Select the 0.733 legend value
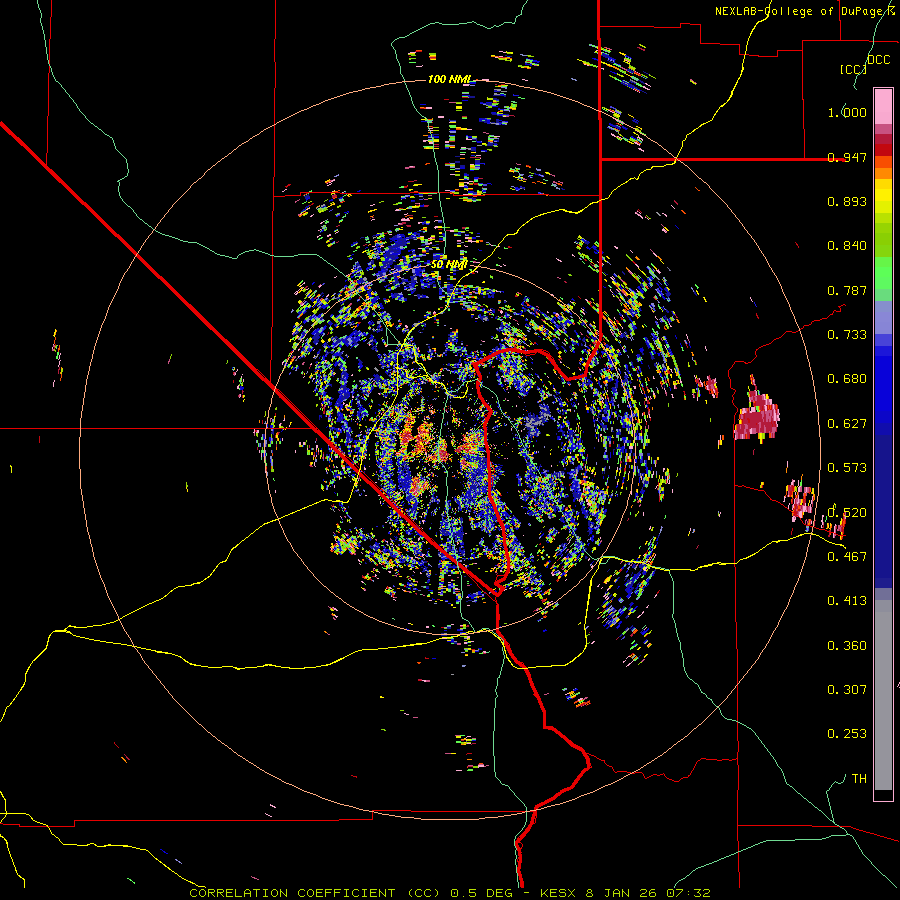This screenshot has width=900, height=900. point(847,335)
